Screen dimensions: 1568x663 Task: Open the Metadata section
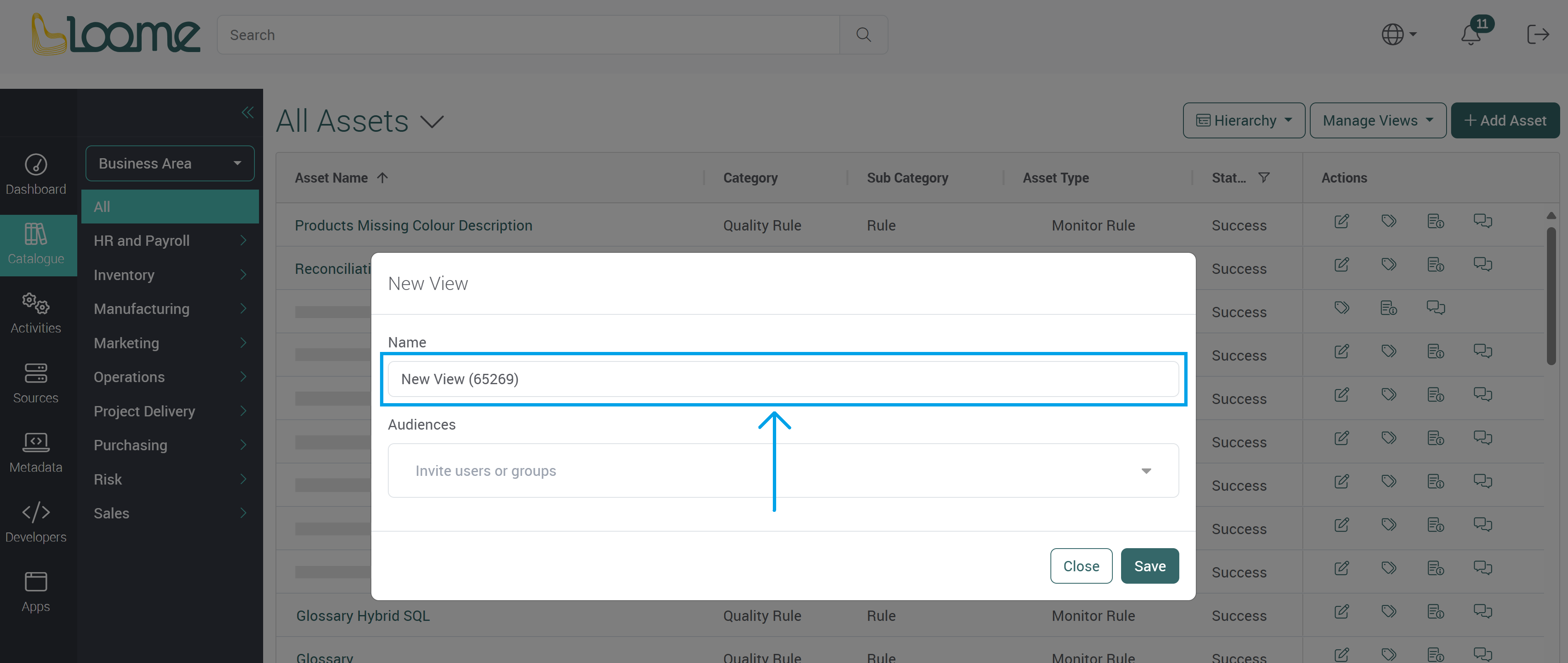36,452
